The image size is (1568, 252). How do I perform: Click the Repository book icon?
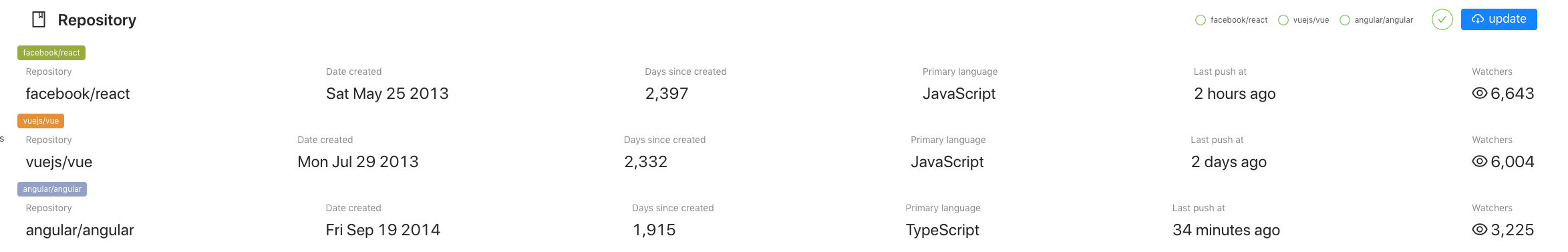(x=39, y=19)
